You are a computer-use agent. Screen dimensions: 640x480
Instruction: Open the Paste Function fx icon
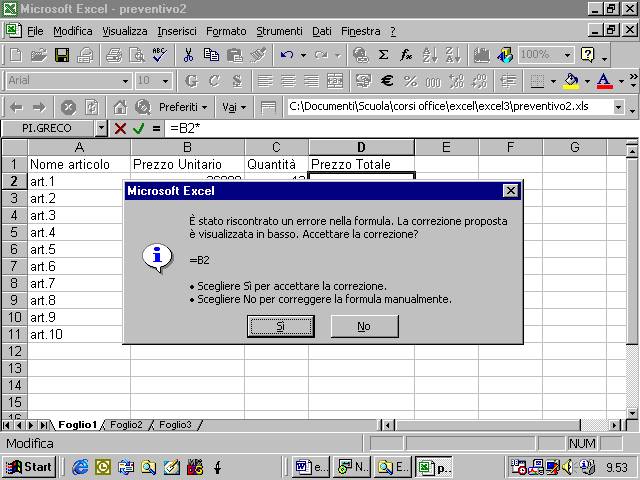tap(406, 55)
